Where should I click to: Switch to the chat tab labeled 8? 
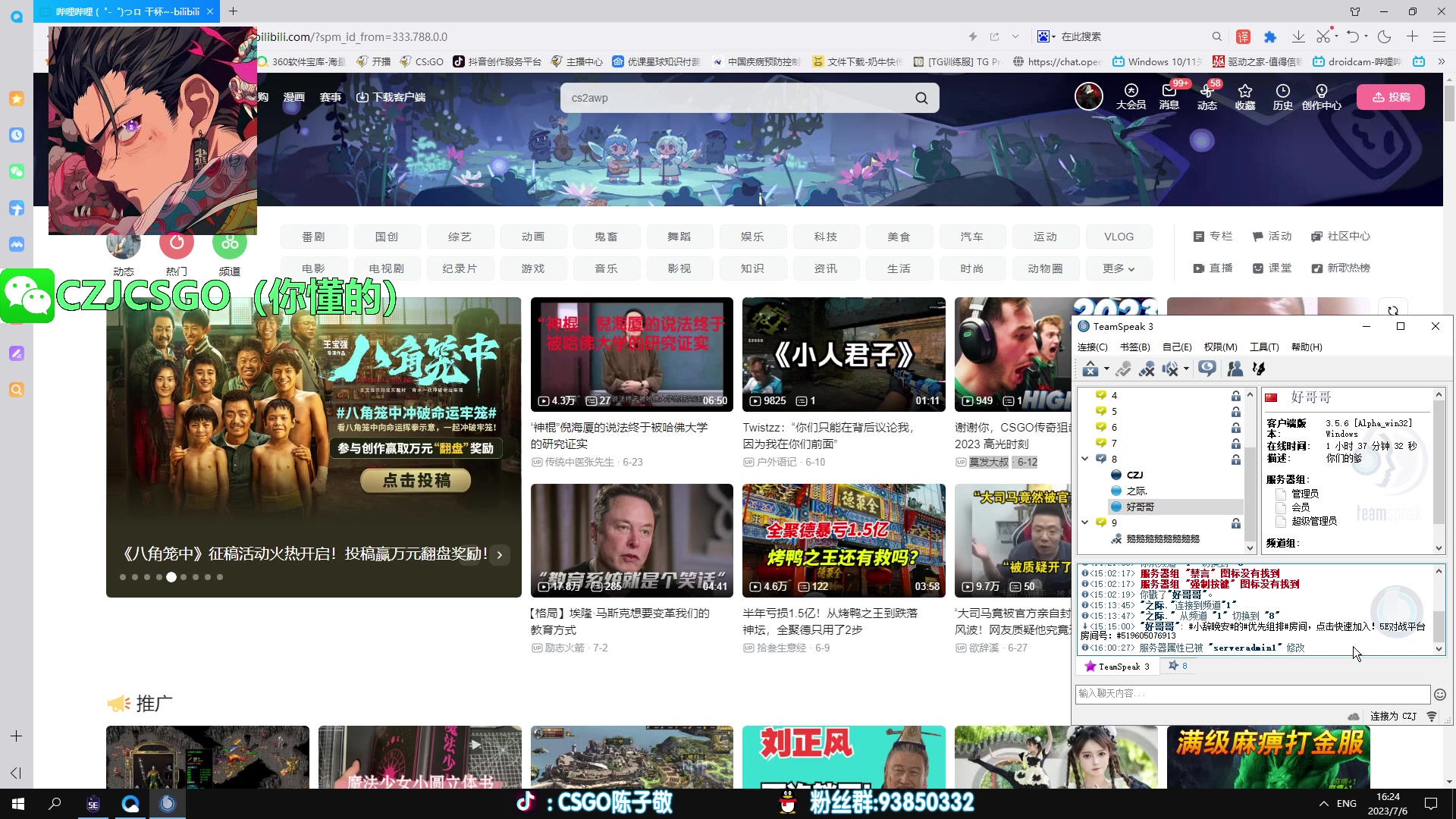click(1177, 665)
